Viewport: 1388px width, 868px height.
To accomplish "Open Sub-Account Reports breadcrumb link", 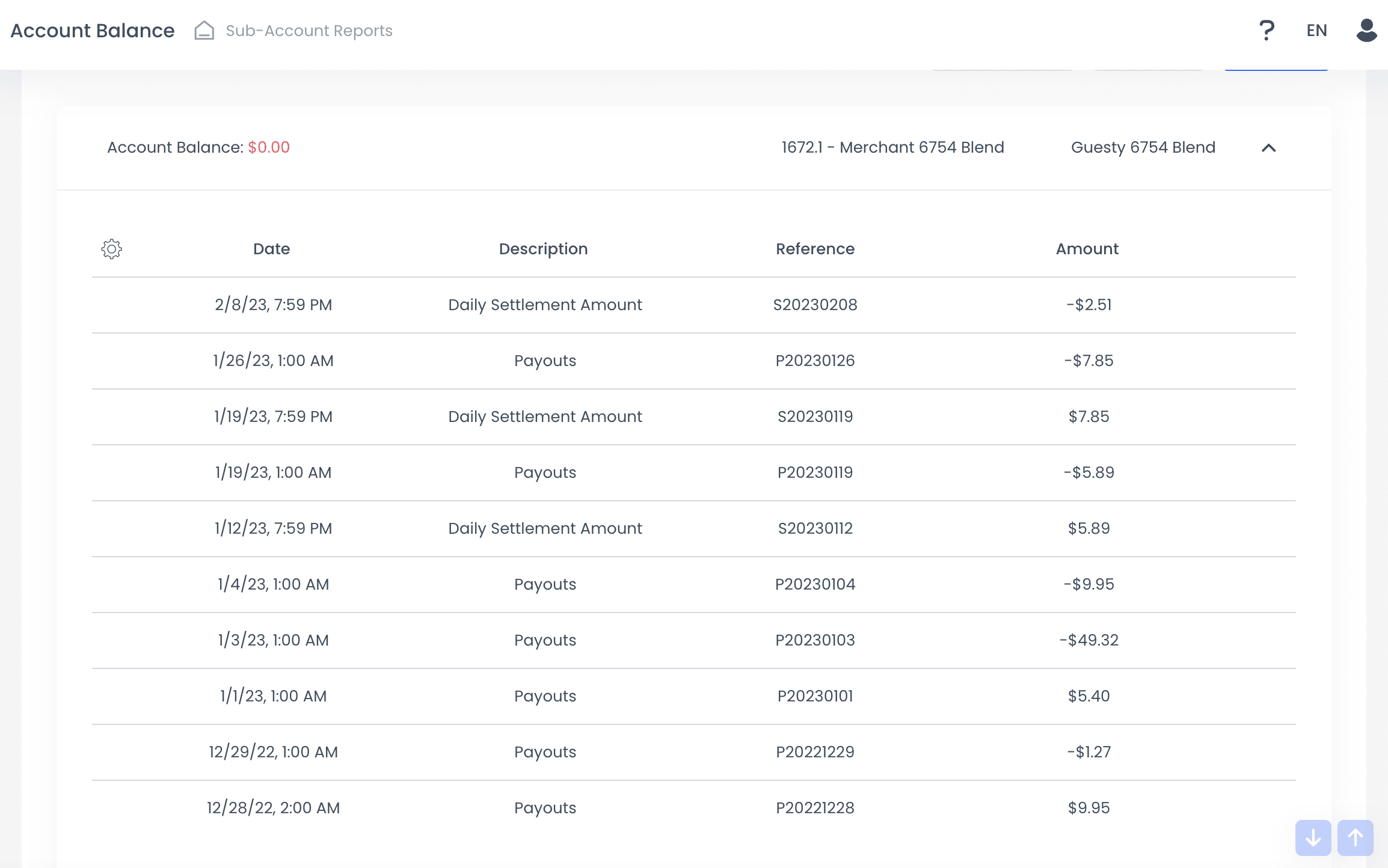I will (x=309, y=31).
